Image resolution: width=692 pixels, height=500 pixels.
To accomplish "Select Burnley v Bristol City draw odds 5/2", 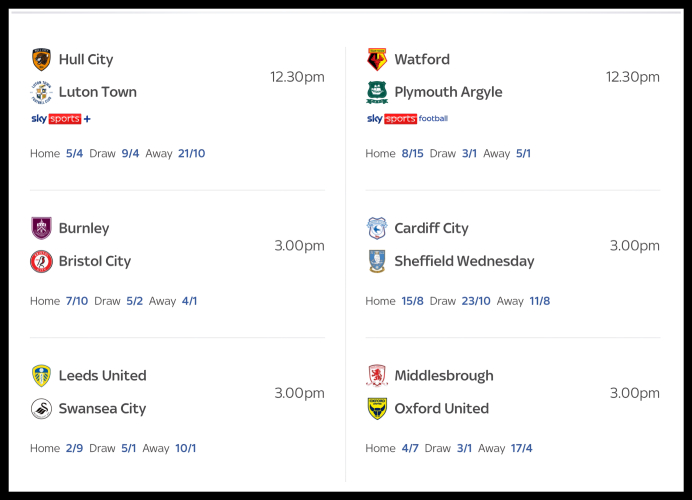I will (x=135, y=301).
